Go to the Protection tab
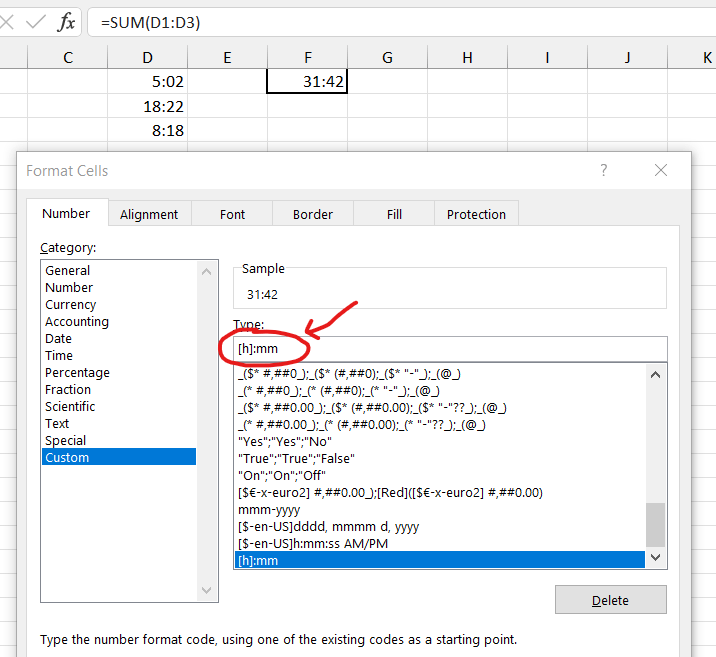Image resolution: width=716 pixels, height=657 pixels. pyautogui.click(x=476, y=214)
